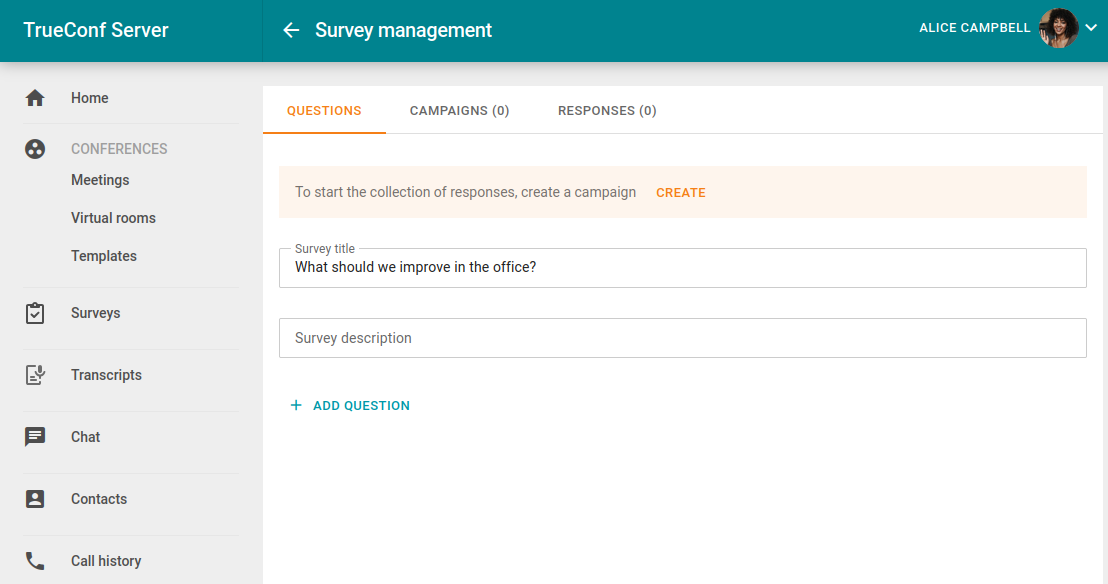This screenshot has height=584, width=1108.
Task: Click the Create campaign link
Action: [680, 193]
